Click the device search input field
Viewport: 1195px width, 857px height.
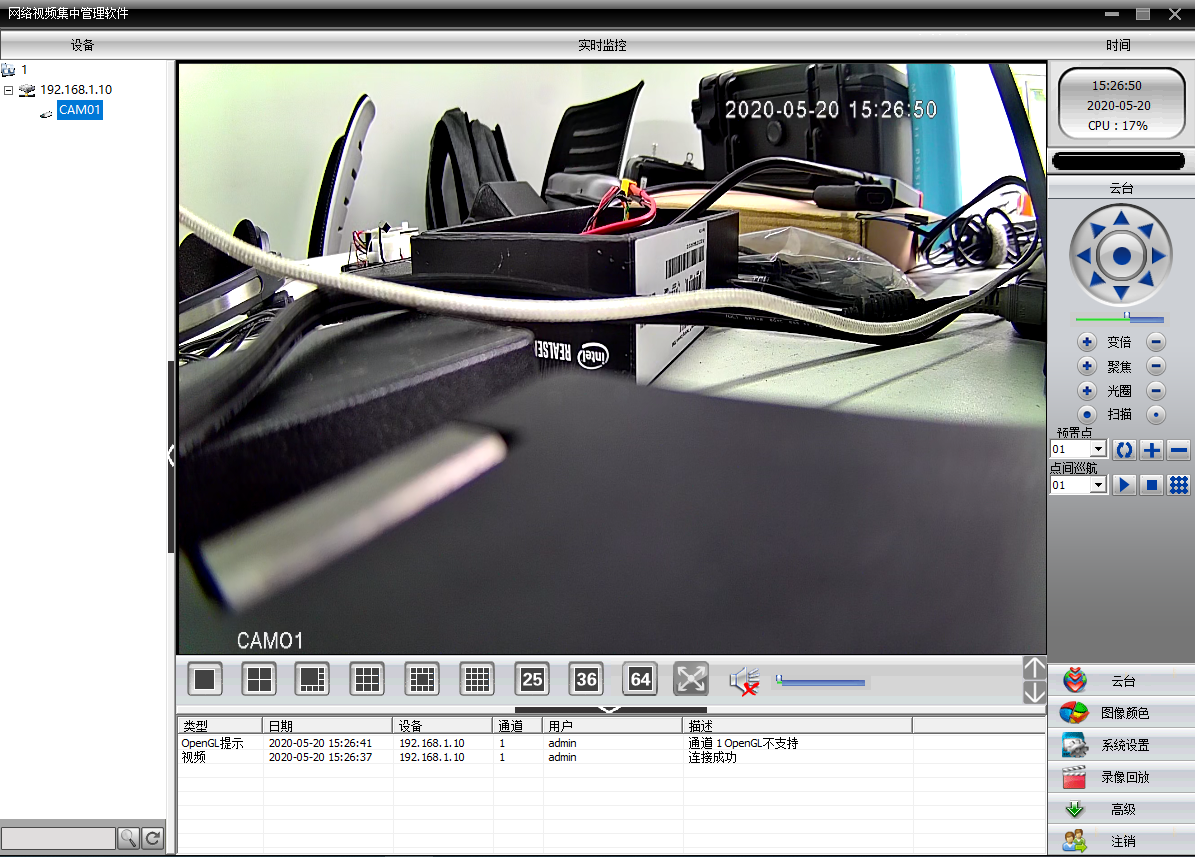tap(58, 839)
